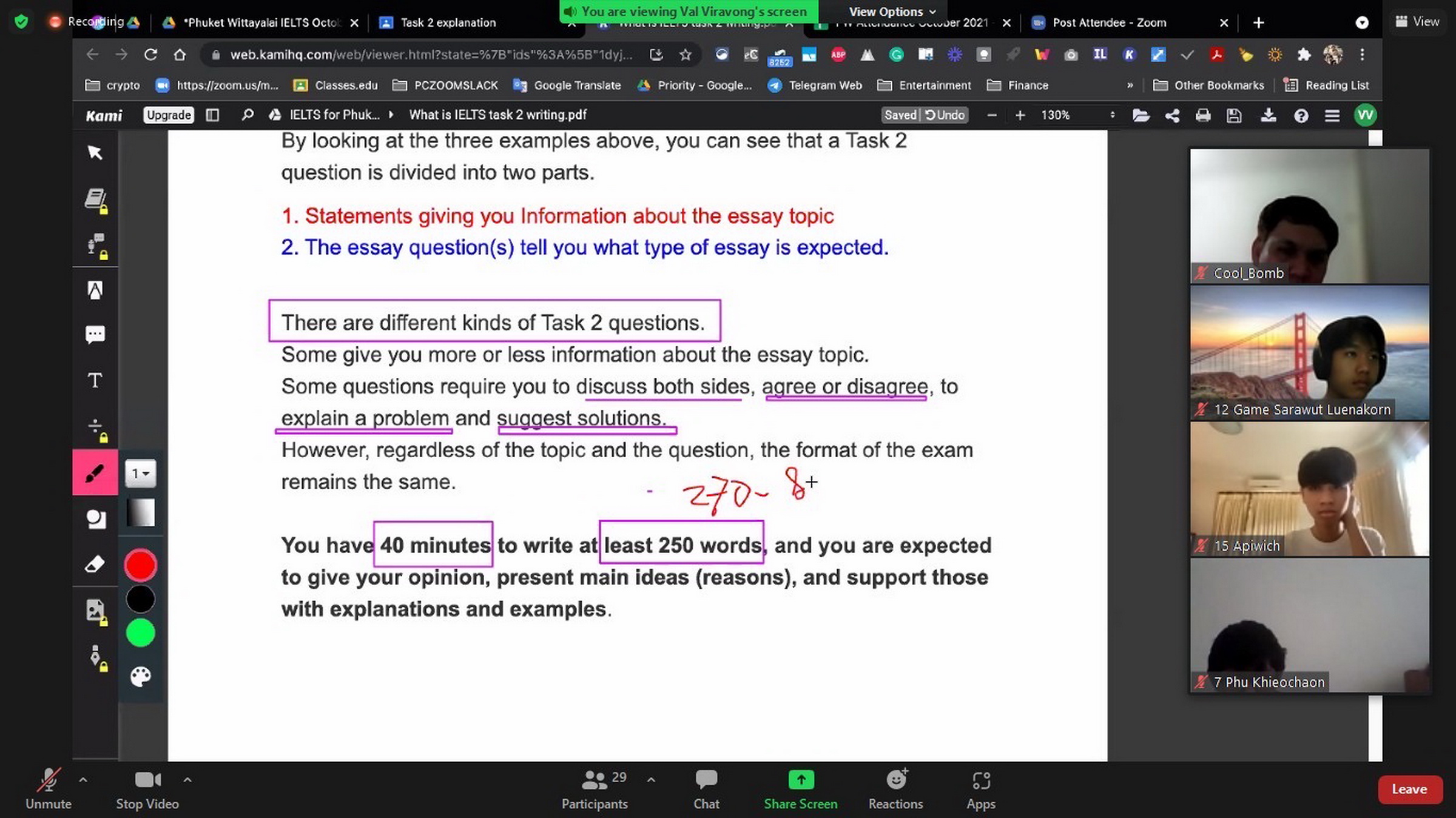Share the Kami document

(1172, 115)
